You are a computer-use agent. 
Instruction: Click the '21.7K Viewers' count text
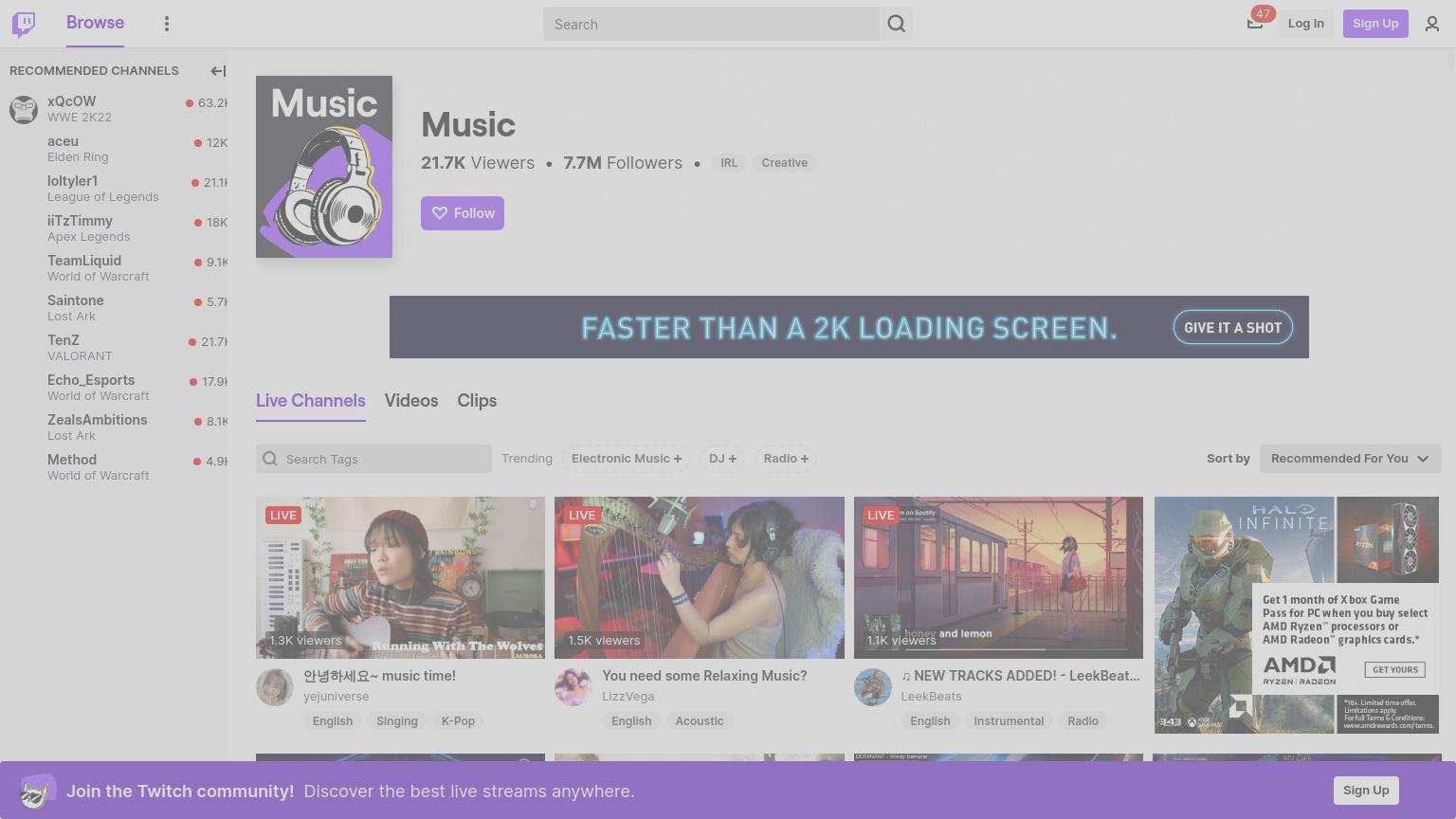pos(478,163)
